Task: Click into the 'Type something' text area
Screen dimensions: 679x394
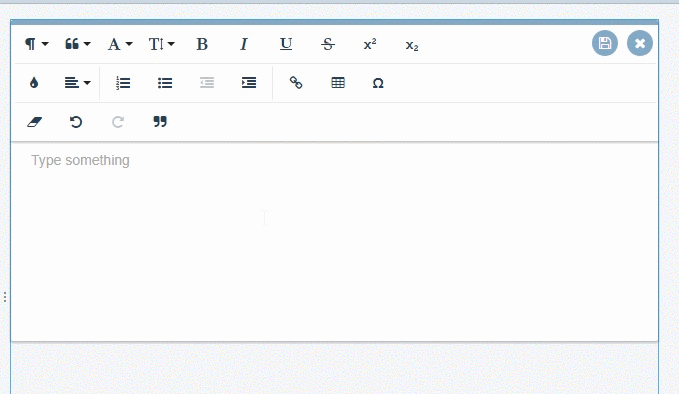Action: (334, 242)
